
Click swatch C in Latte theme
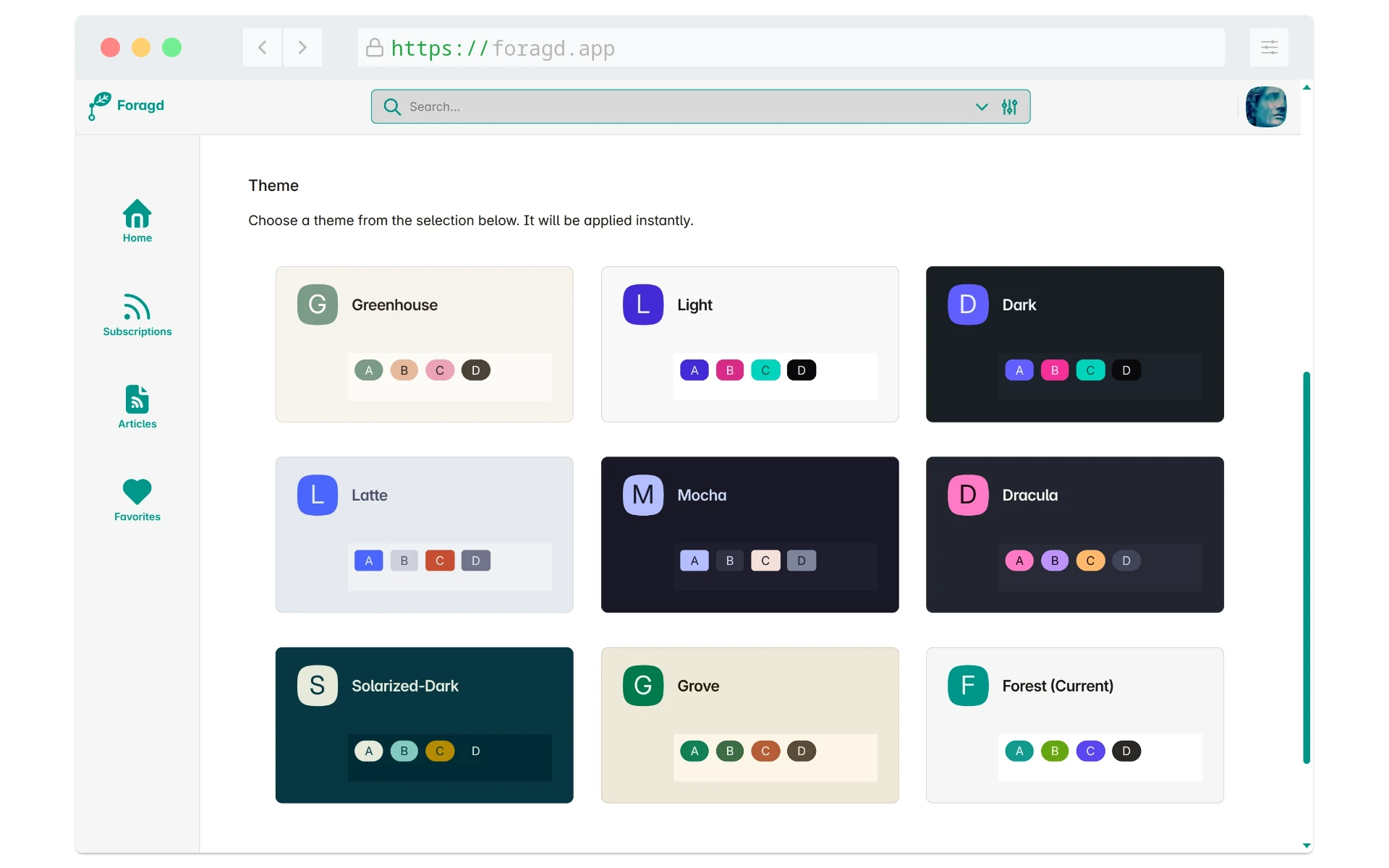440,561
